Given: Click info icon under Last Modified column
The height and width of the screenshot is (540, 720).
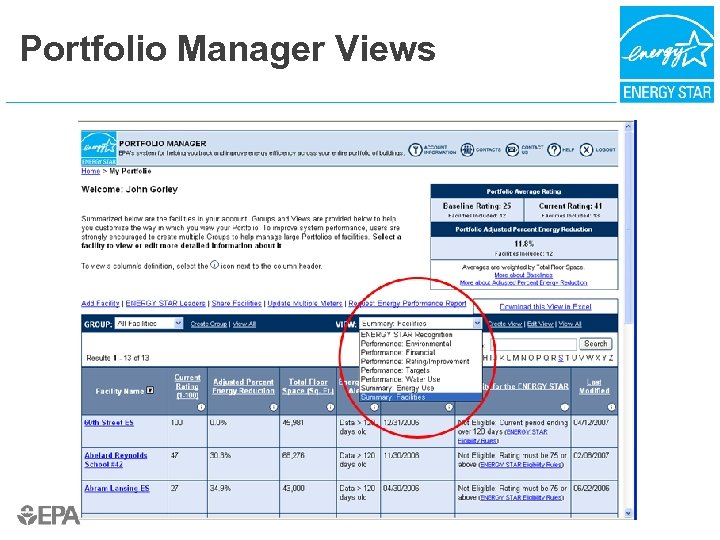Looking at the screenshot, I should (x=611, y=407).
